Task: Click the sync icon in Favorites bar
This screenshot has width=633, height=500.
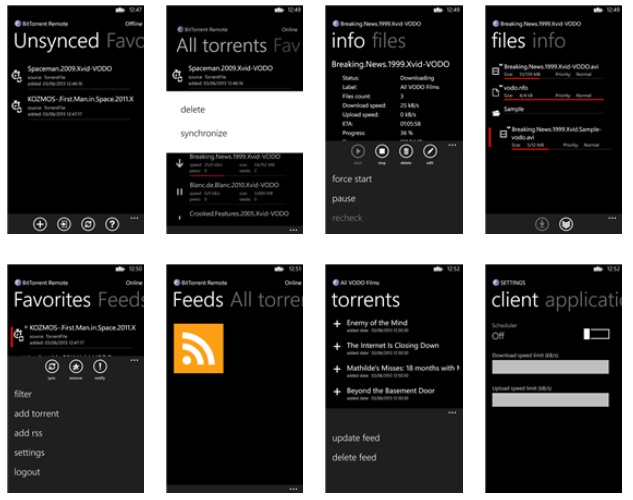Action: (52, 368)
